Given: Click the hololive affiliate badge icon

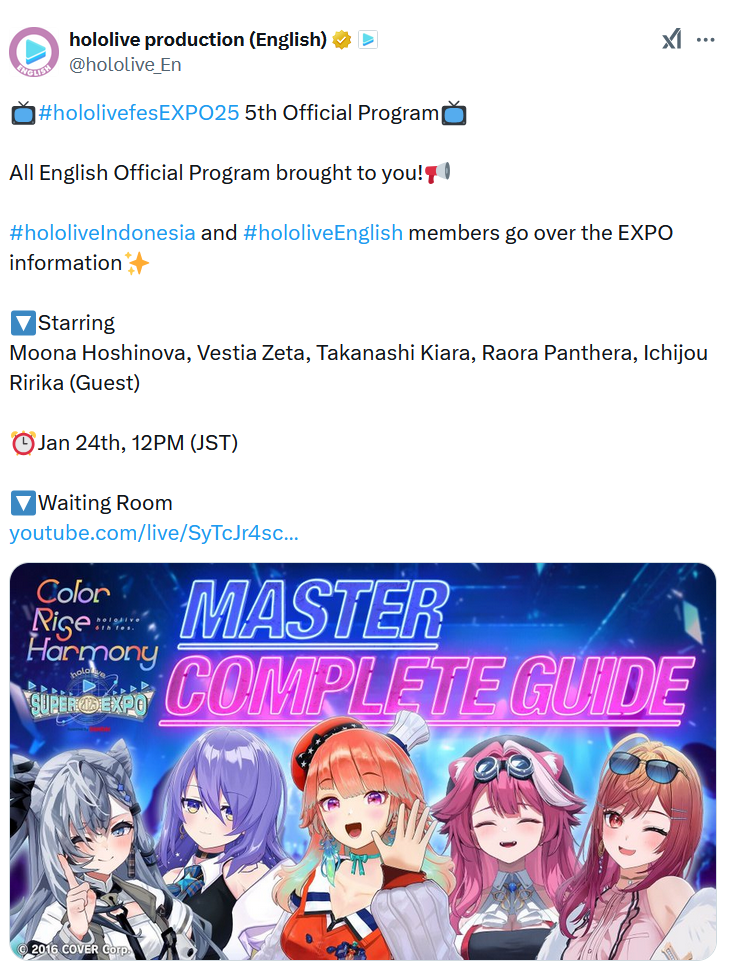Looking at the screenshot, I should 368,40.
